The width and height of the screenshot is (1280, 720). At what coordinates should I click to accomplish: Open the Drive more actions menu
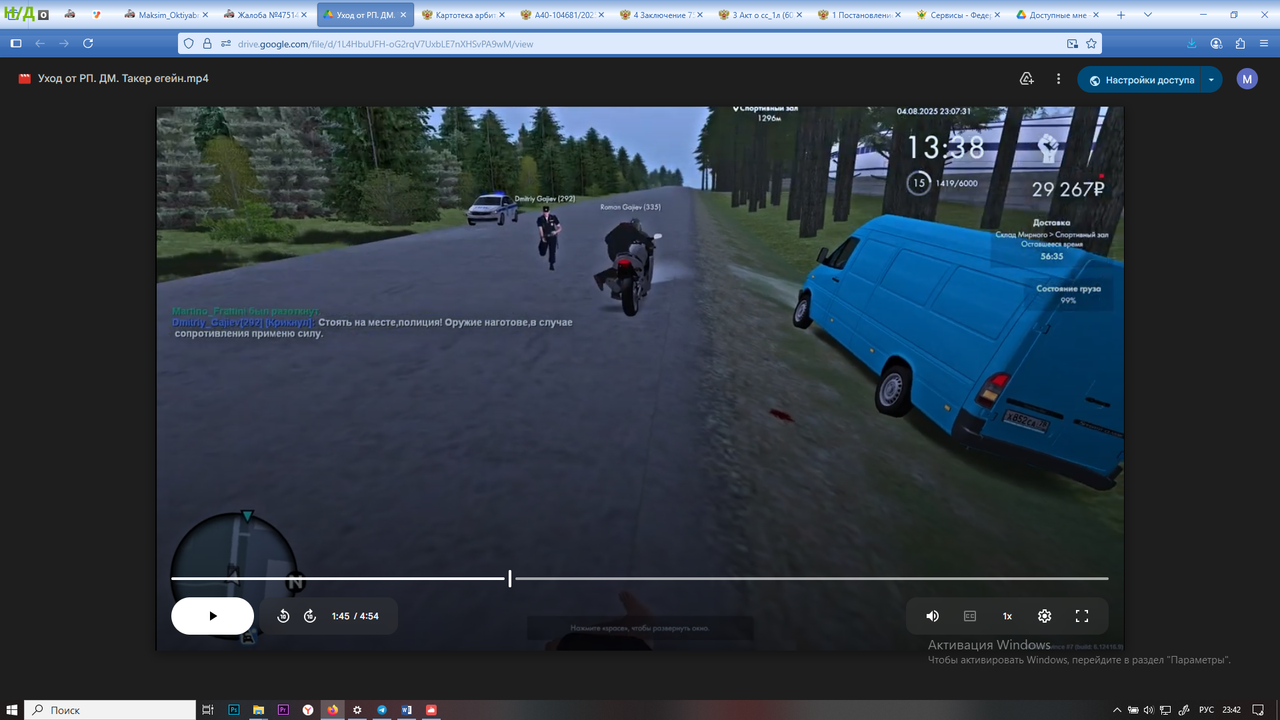pyautogui.click(x=1058, y=79)
